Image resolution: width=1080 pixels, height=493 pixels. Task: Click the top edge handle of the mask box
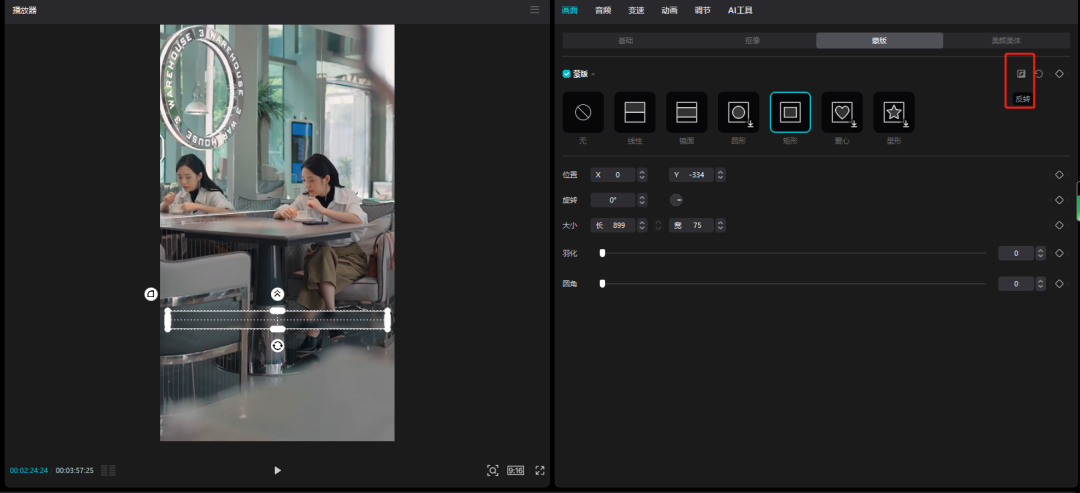pos(278,311)
